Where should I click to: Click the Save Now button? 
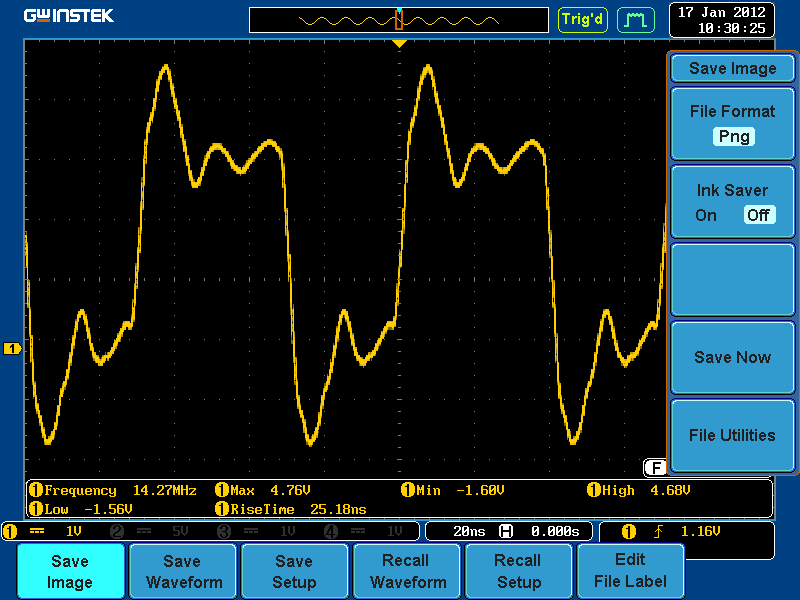coord(732,357)
